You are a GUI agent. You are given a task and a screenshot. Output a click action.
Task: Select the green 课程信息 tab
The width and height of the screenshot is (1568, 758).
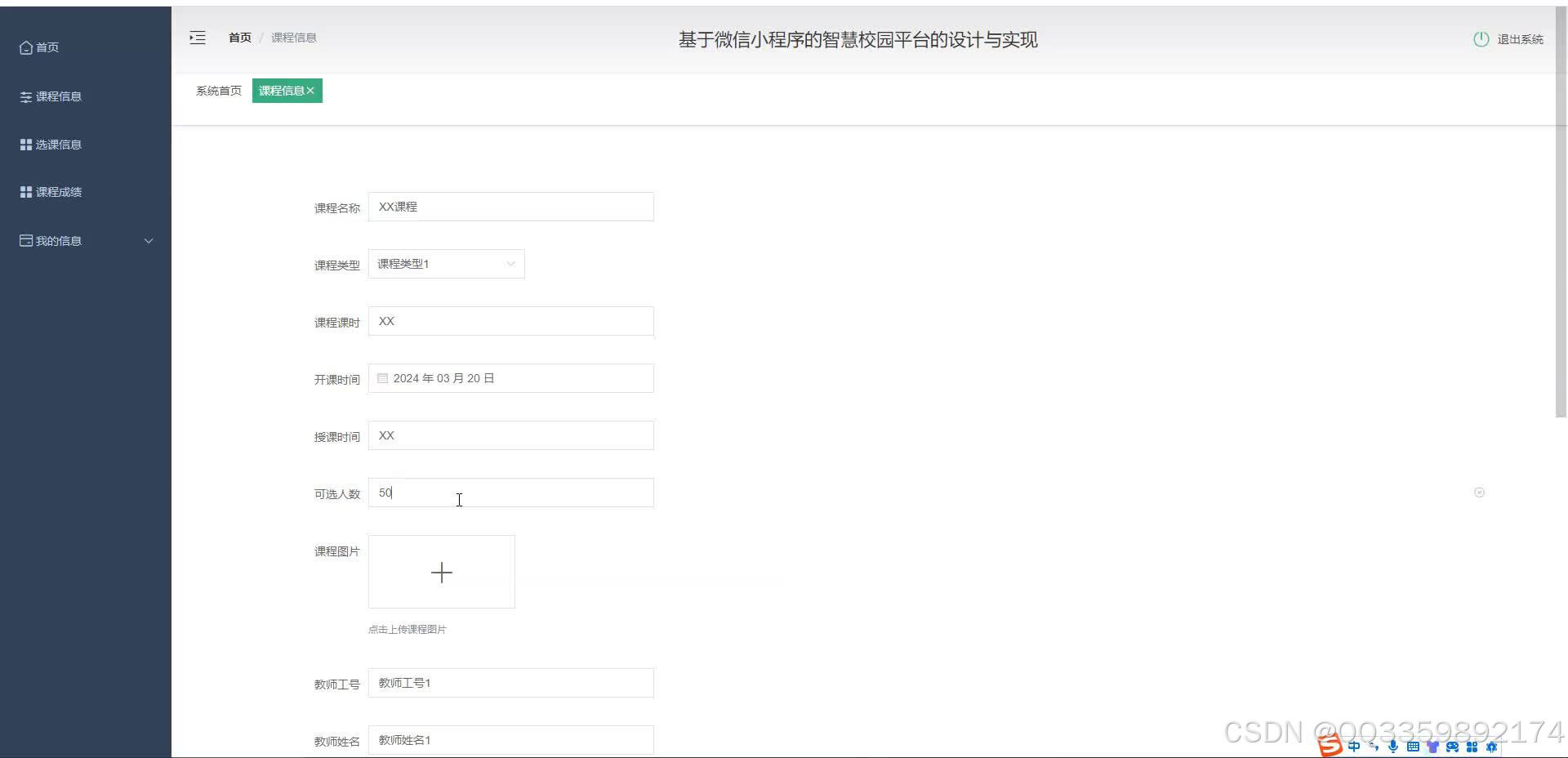tap(287, 91)
